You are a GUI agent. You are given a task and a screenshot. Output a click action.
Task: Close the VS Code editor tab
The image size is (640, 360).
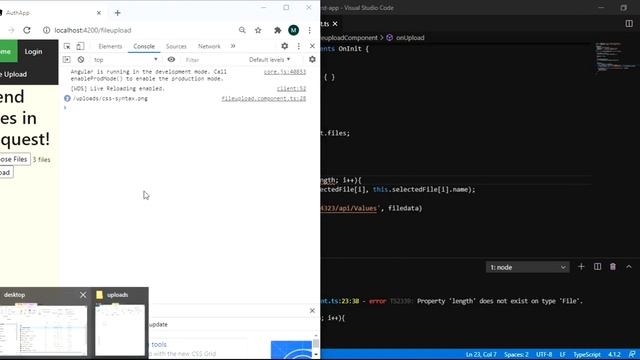click(335, 24)
